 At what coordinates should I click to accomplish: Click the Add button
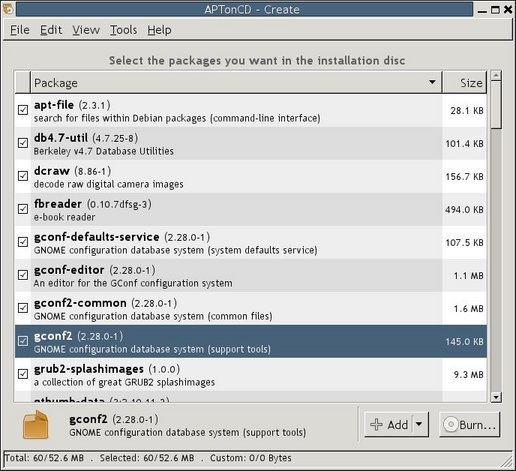coord(389,424)
